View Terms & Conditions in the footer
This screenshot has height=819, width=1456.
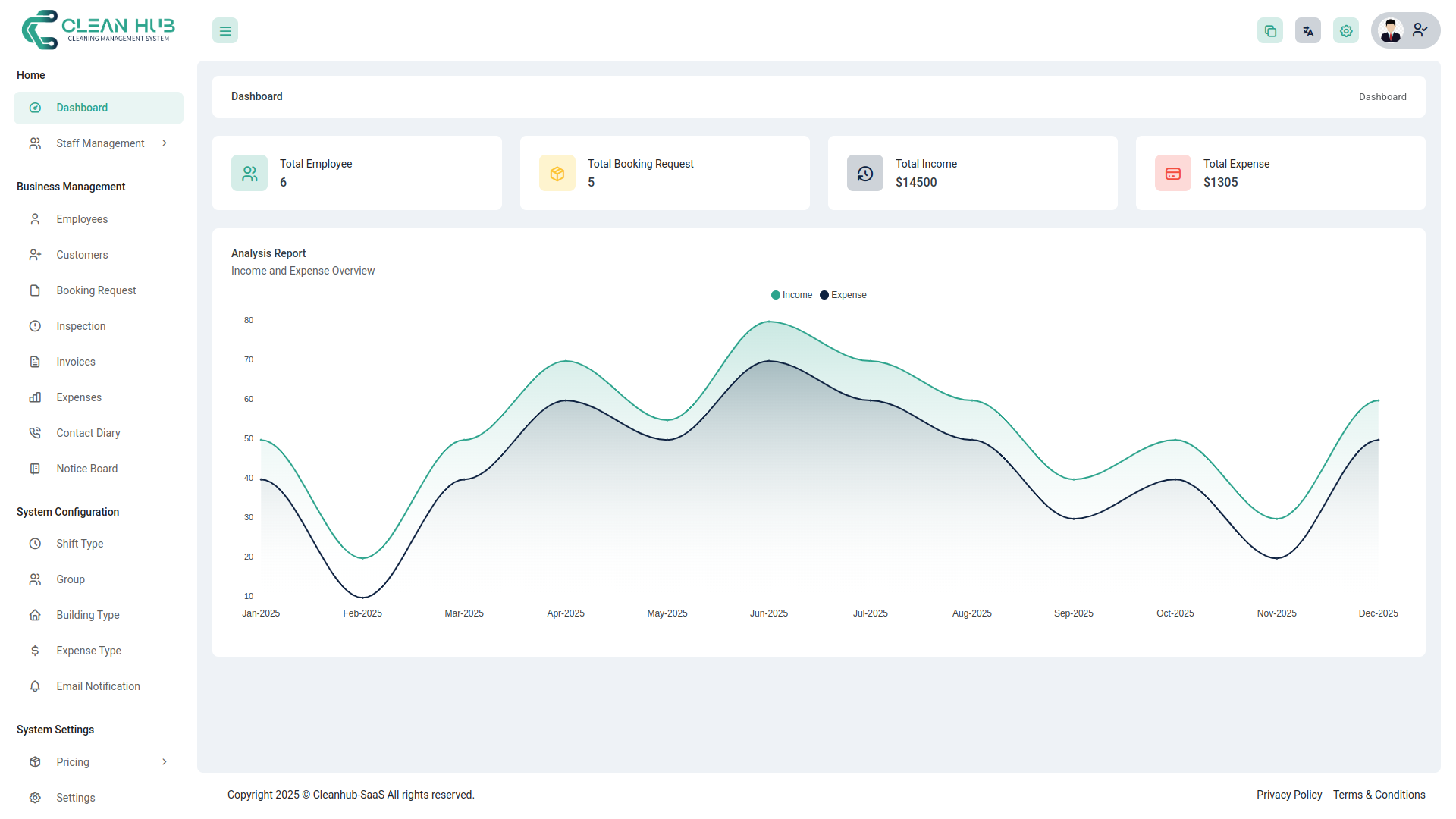point(1379,795)
